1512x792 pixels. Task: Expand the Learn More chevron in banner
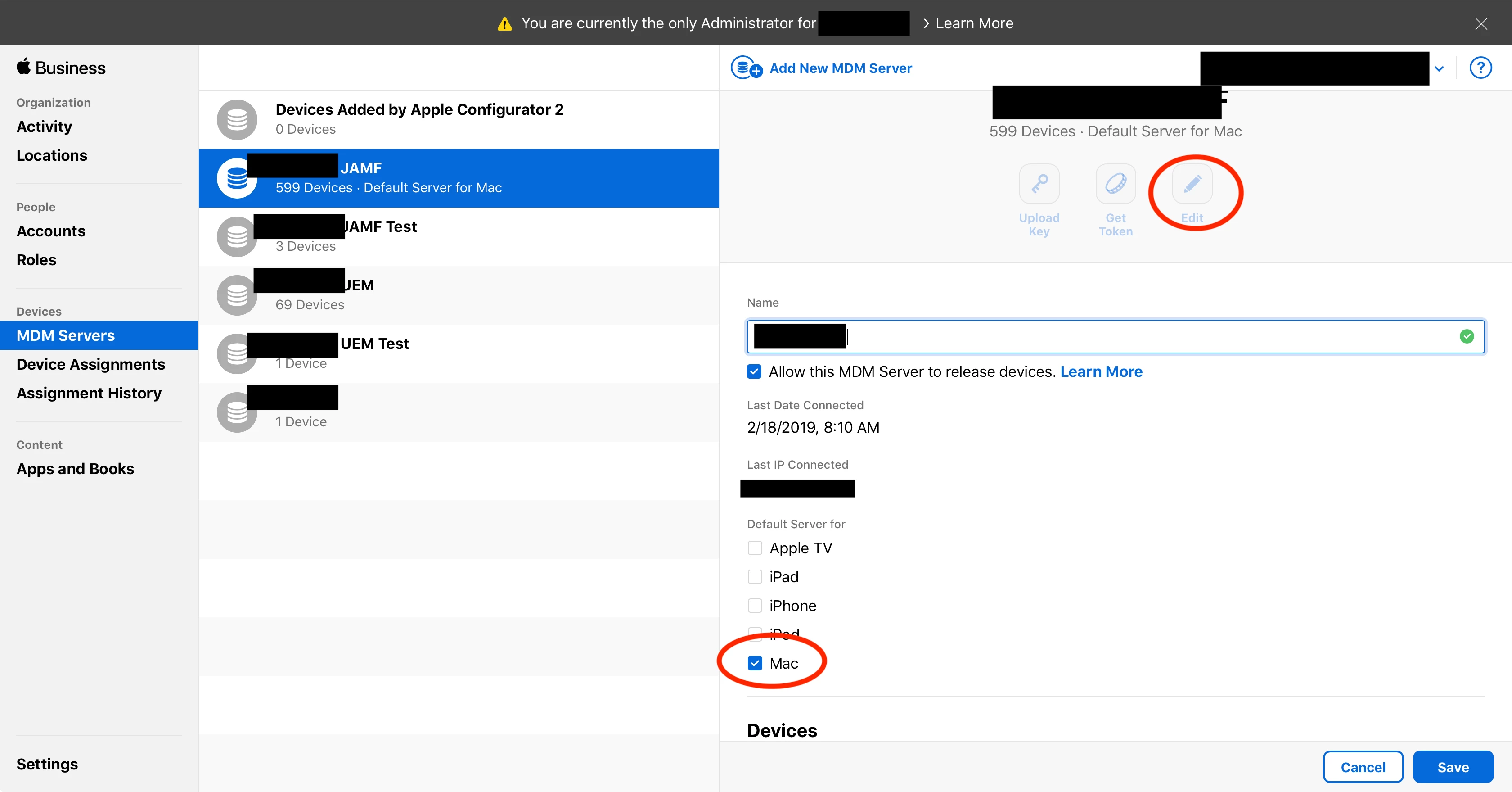pos(926,23)
